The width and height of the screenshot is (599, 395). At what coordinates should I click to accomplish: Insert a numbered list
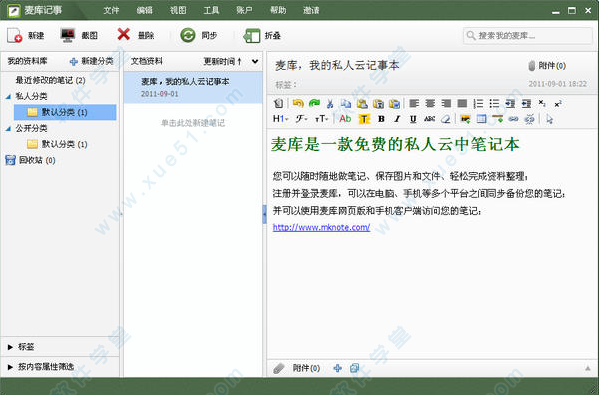coord(478,103)
